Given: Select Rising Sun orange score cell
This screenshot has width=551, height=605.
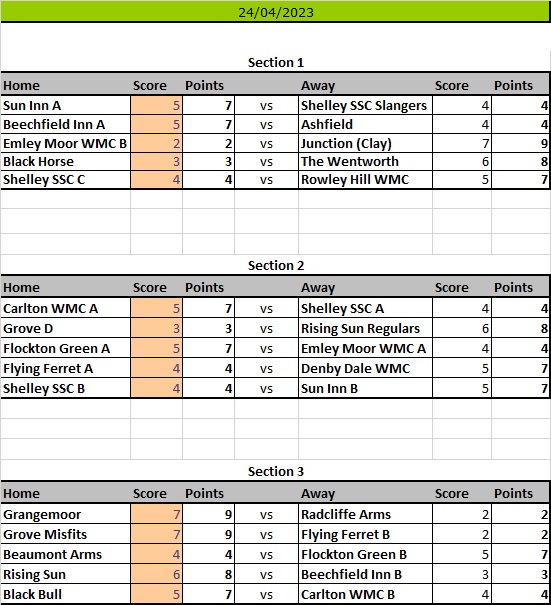Looking at the screenshot, I should tap(156, 575).
